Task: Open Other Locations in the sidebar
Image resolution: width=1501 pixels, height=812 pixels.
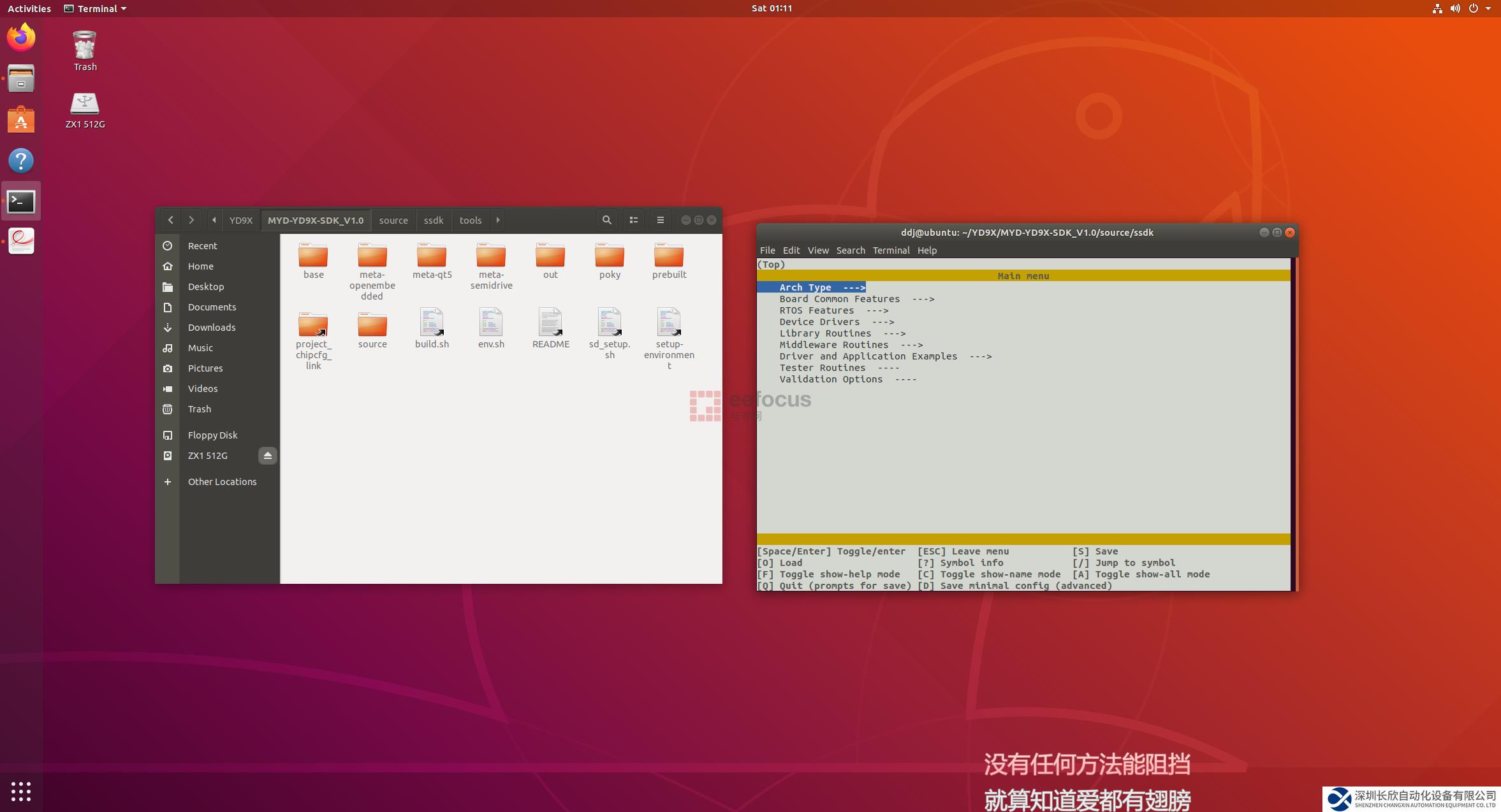Action: click(x=222, y=482)
